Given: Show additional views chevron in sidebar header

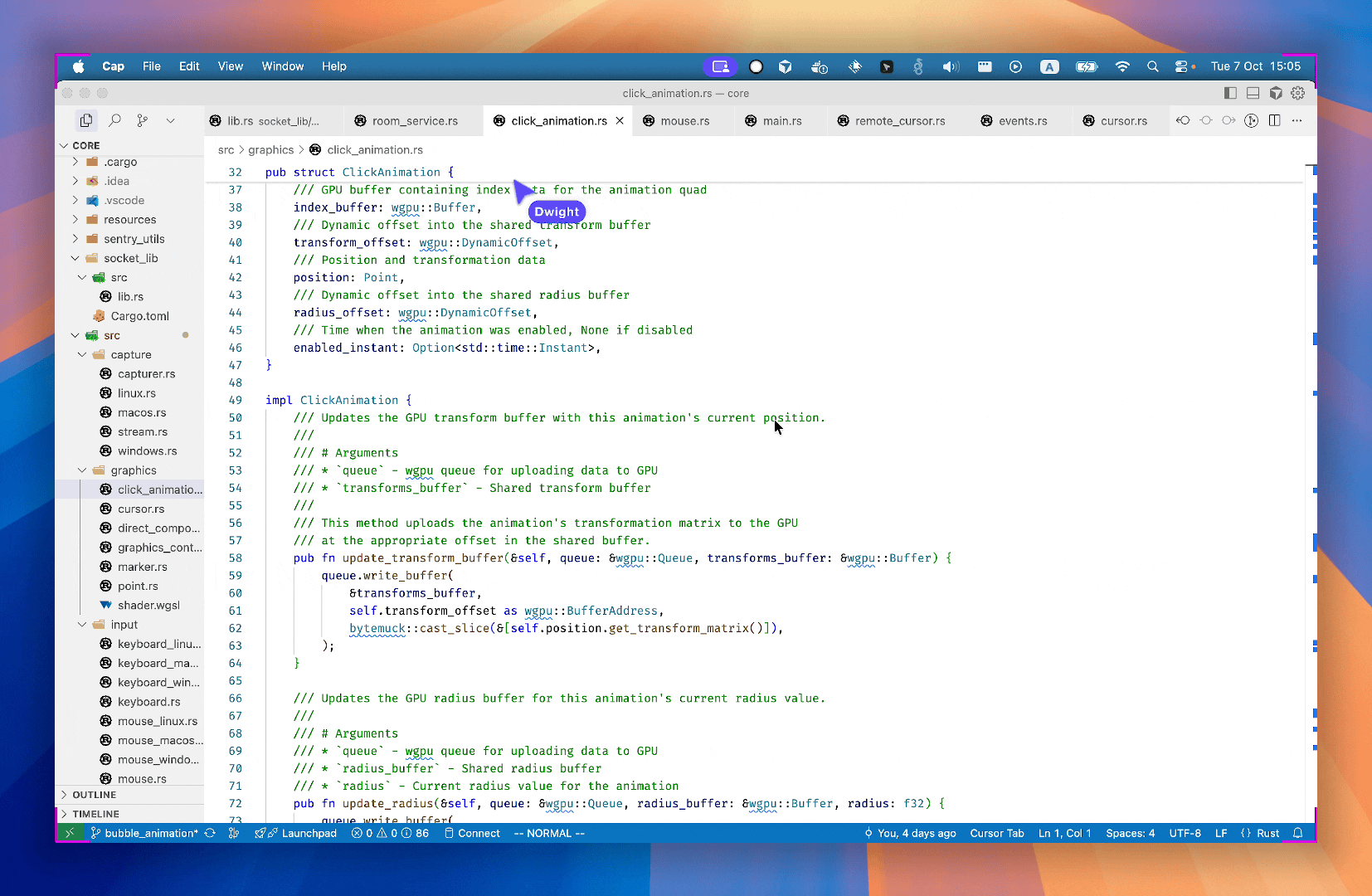Looking at the screenshot, I should pyautogui.click(x=170, y=120).
